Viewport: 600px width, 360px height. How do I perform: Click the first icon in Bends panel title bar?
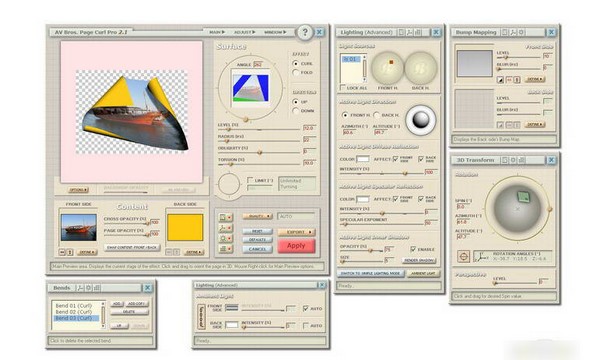(x=80, y=288)
